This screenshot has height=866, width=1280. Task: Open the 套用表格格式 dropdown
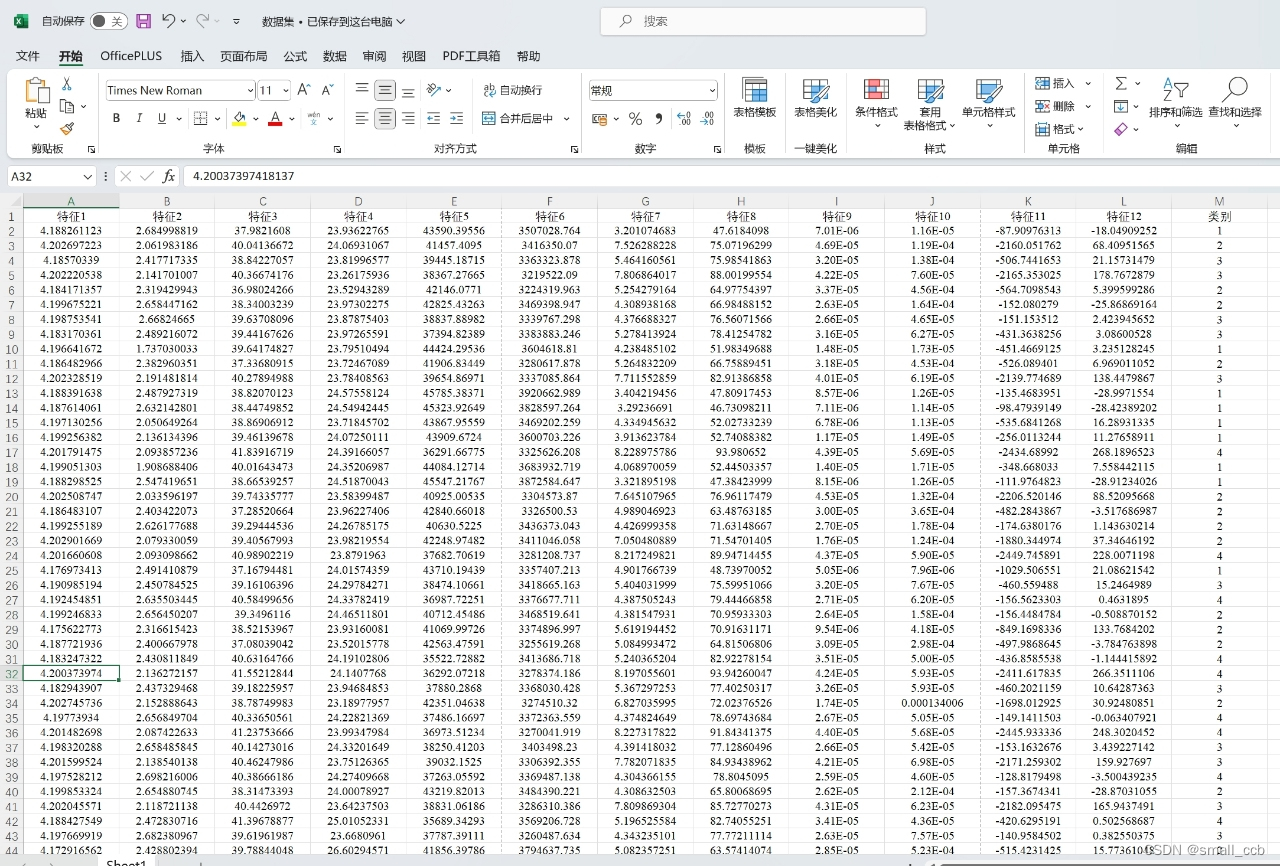coord(929,104)
